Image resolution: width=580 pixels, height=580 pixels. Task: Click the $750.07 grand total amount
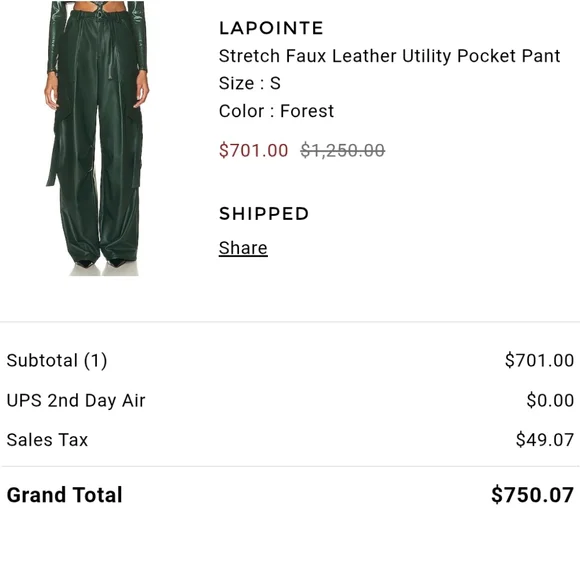coord(533,495)
